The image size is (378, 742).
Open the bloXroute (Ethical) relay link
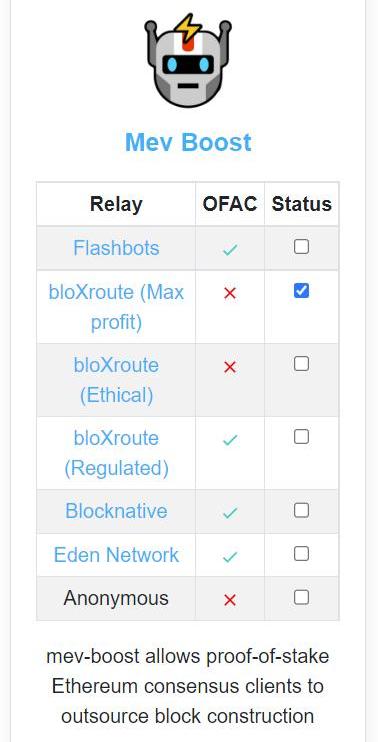116,380
